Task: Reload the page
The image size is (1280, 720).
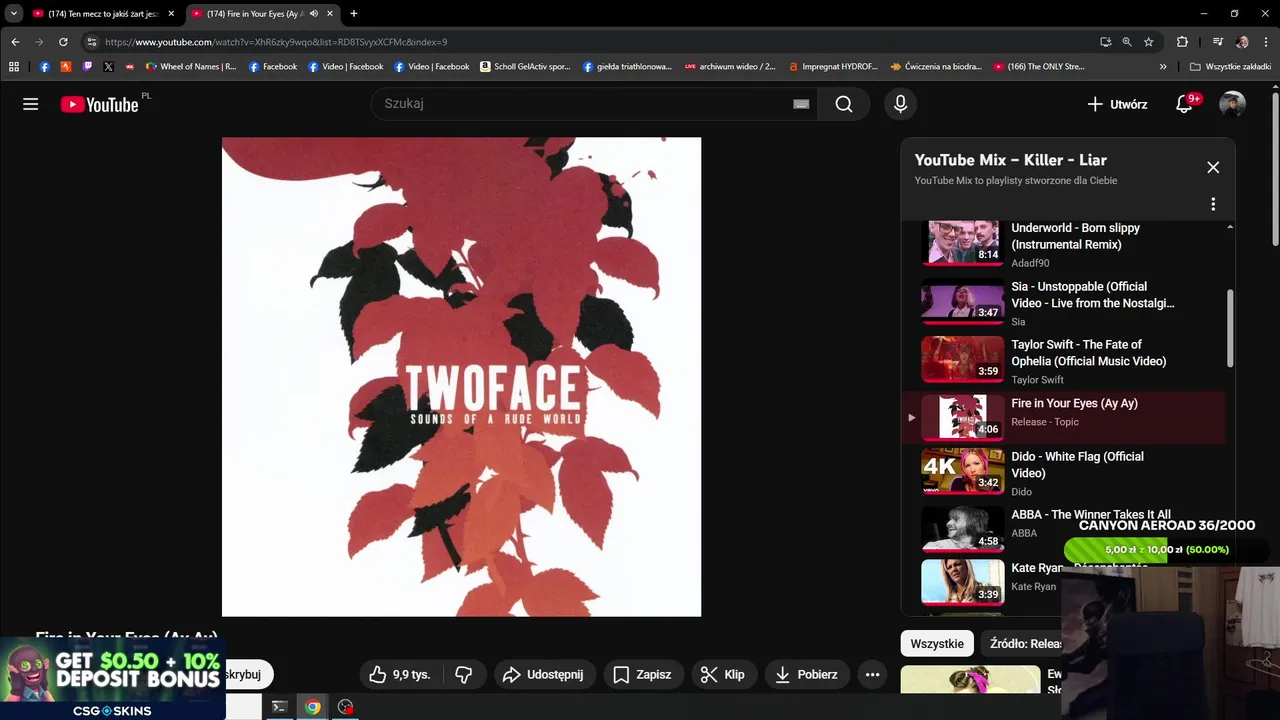Action: click(x=63, y=42)
